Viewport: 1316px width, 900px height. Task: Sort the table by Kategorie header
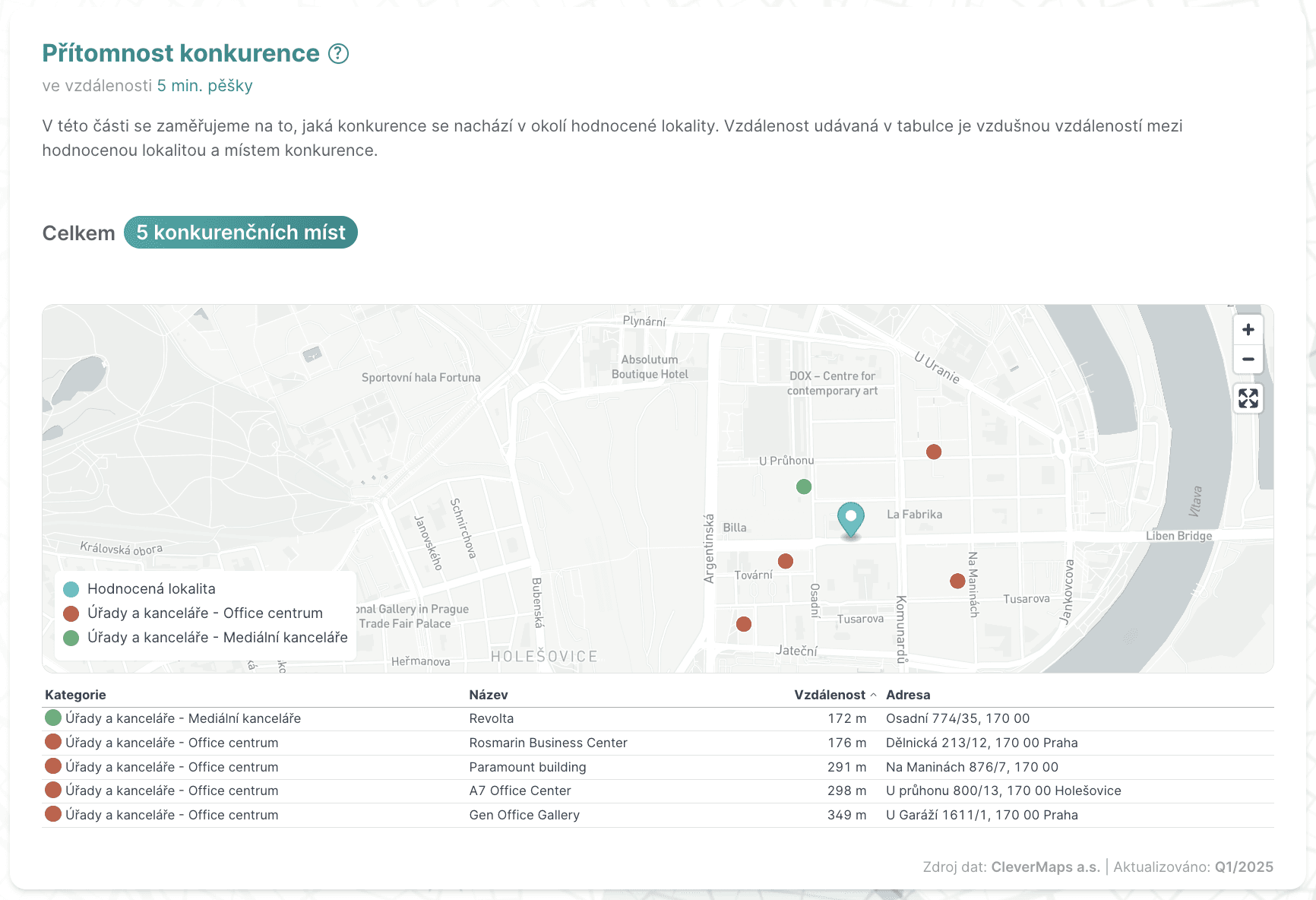75,694
